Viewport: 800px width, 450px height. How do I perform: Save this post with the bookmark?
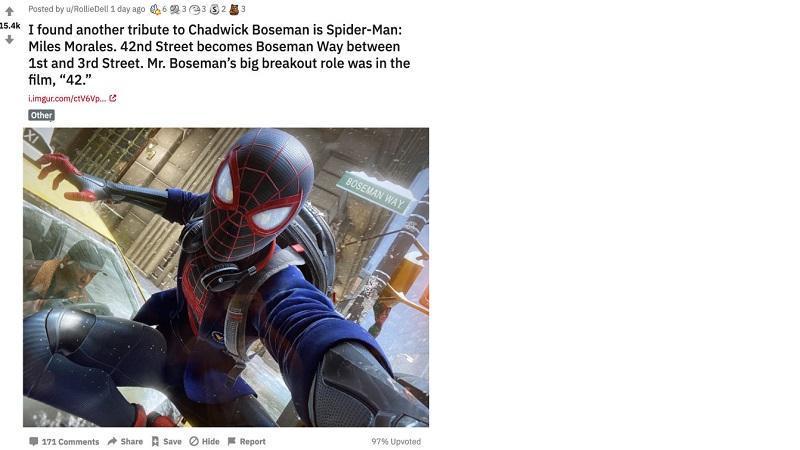point(166,441)
